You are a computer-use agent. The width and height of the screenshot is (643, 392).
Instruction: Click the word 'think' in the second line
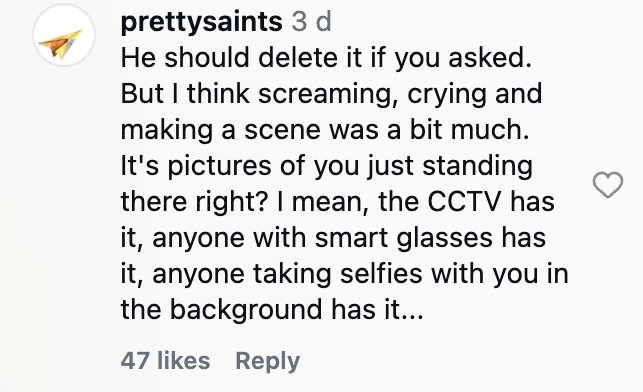pyautogui.click(x=218, y=93)
